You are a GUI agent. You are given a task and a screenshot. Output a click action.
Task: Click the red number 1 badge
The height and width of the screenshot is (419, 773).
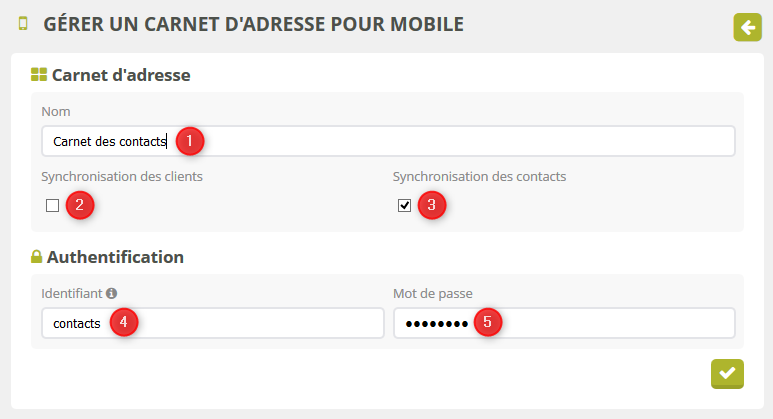click(190, 141)
